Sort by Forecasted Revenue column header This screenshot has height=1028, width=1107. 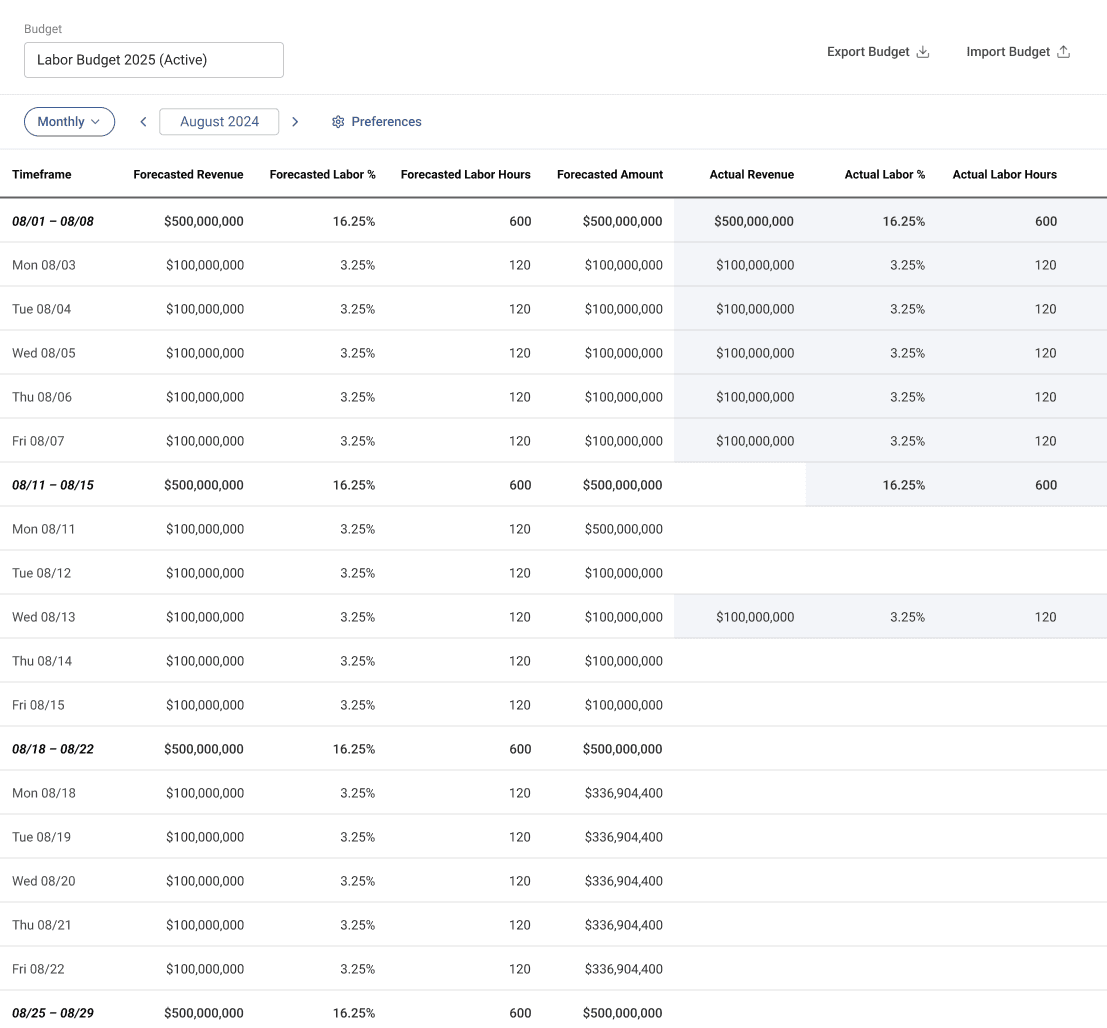pyautogui.click(x=188, y=174)
